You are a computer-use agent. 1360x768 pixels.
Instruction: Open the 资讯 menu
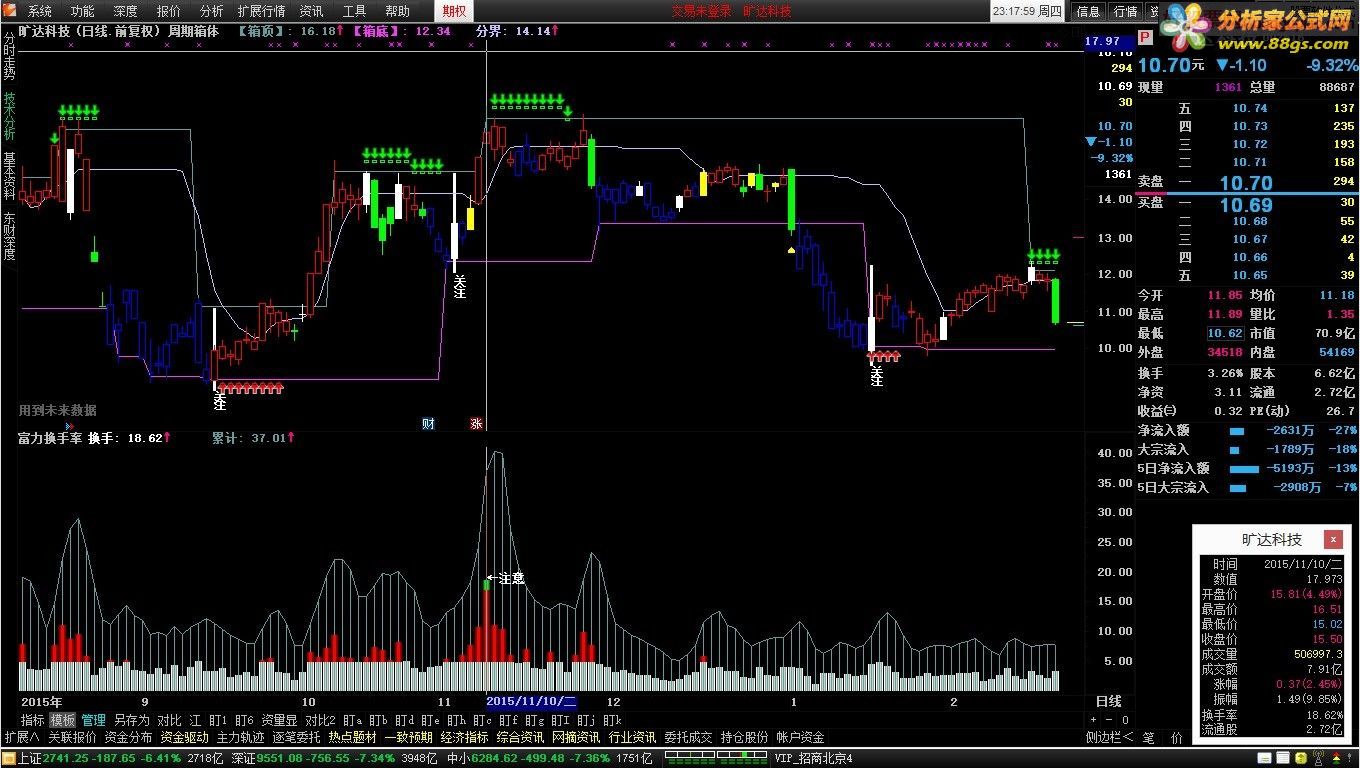click(311, 11)
